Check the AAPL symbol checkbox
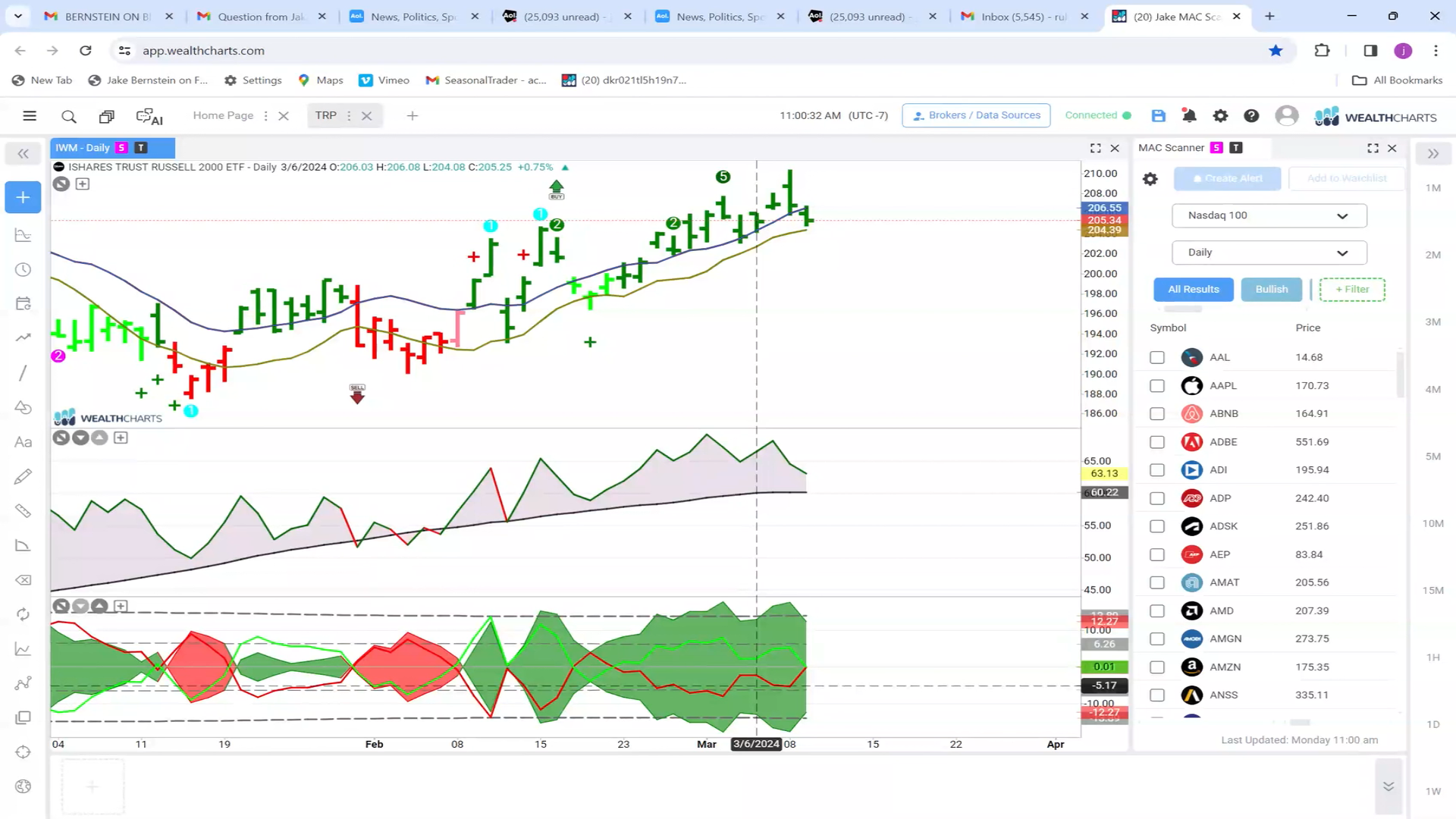Screen dimensions: 1456x819 (1156, 385)
